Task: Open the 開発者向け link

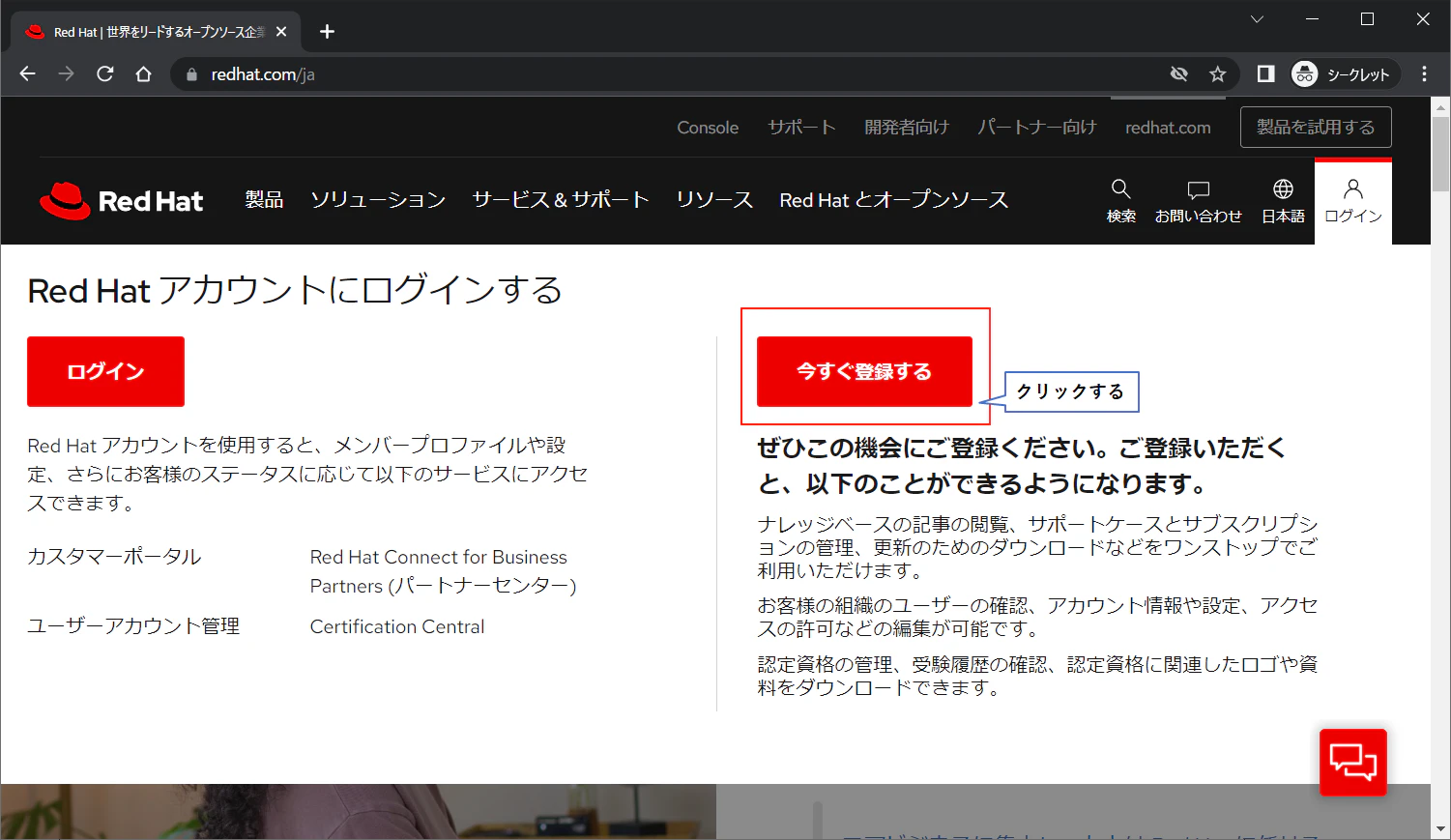Action: click(907, 128)
